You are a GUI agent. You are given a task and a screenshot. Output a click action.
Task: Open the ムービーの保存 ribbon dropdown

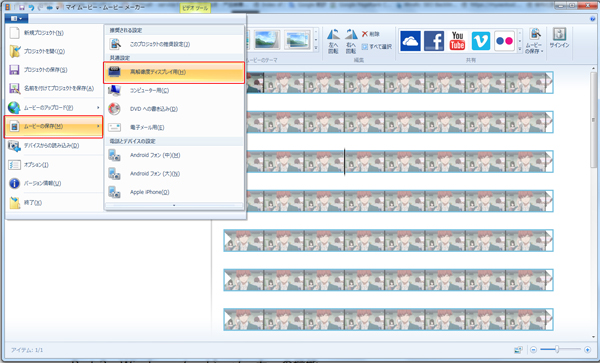point(535,41)
